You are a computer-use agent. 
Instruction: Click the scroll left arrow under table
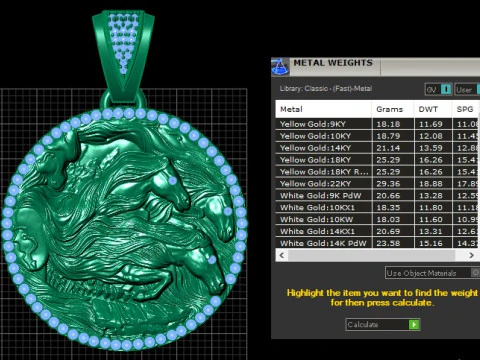tap(282, 255)
